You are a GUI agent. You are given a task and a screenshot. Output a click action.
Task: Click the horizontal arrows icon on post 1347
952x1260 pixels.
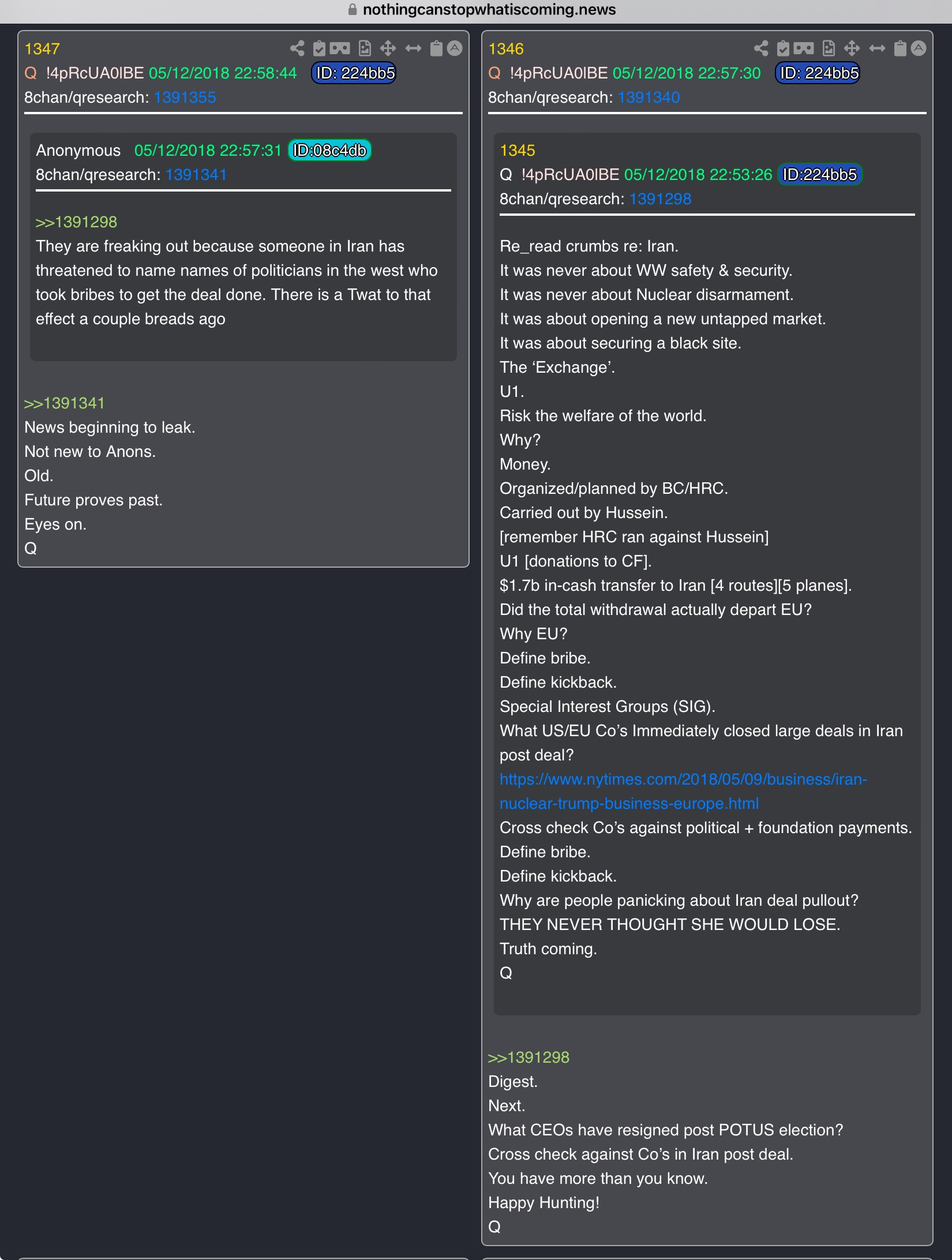(x=413, y=48)
